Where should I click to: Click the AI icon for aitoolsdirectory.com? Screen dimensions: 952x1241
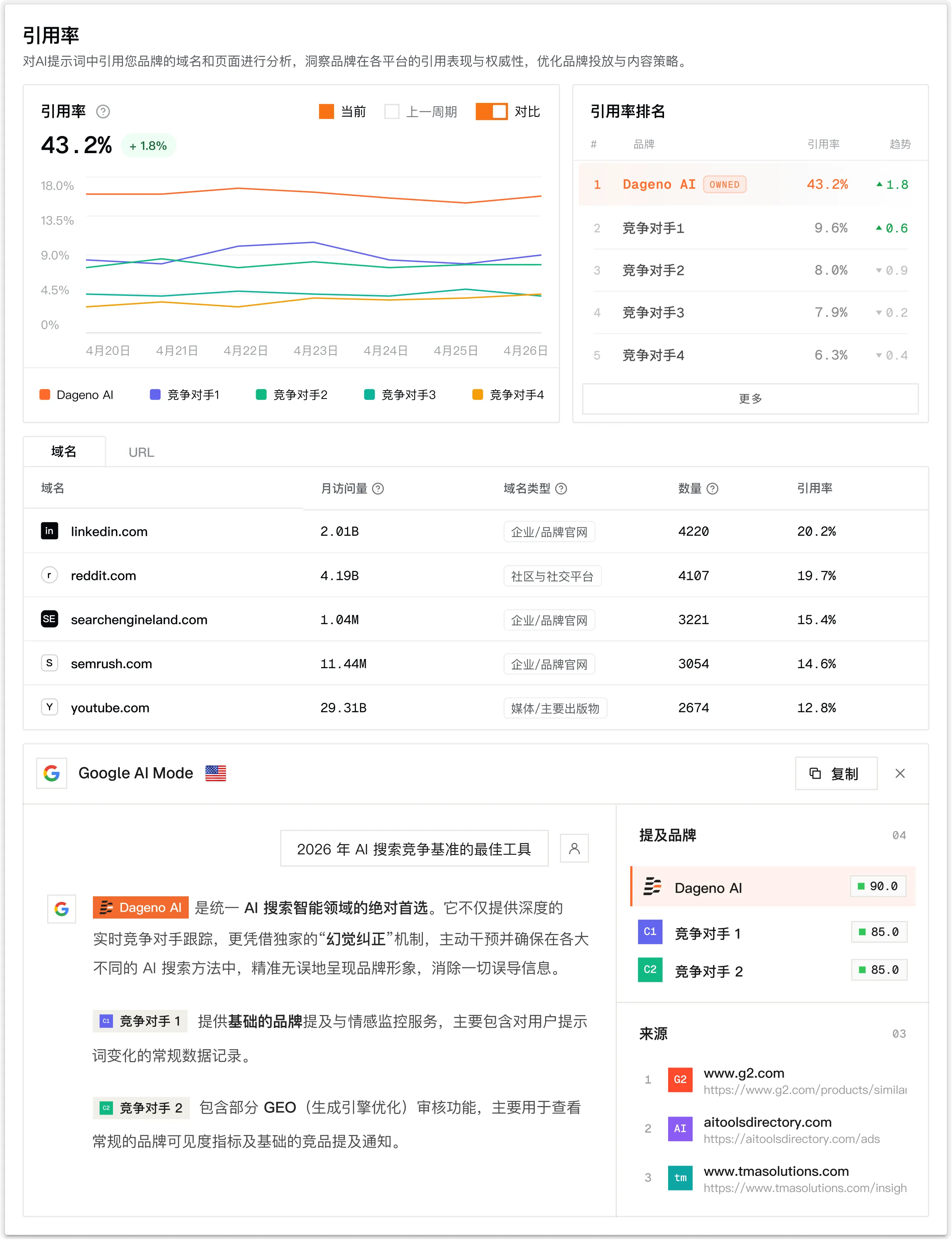click(680, 1129)
